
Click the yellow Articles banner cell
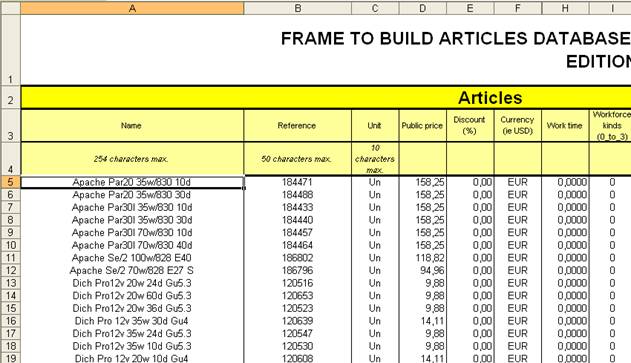point(326,97)
